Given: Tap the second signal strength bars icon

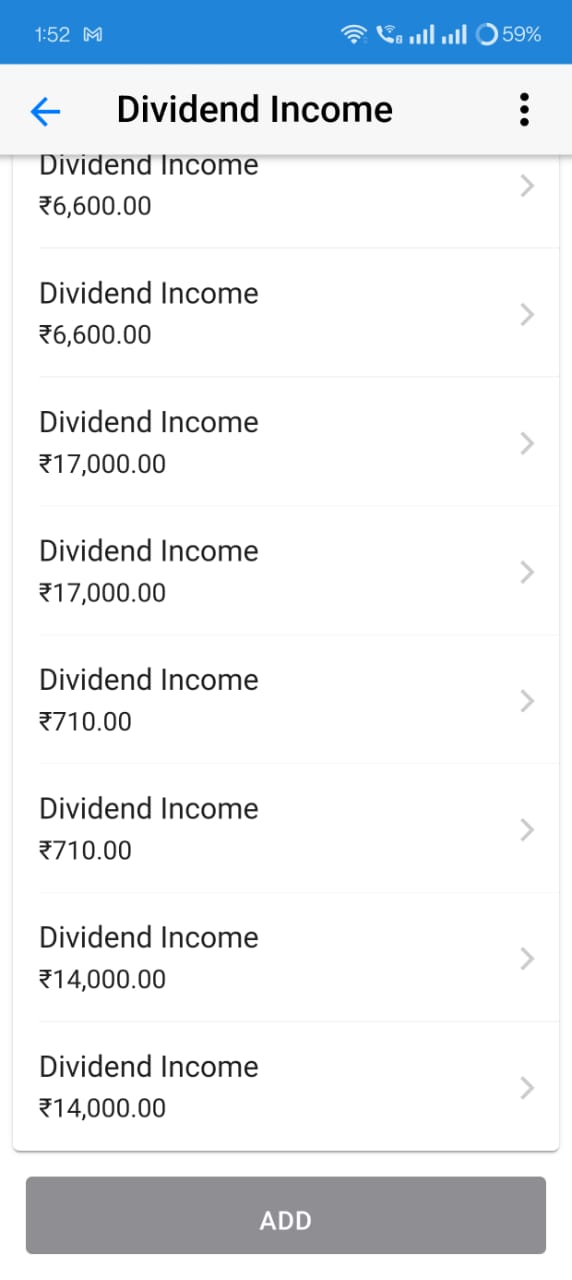Looking at the screenshot, I should (x=454, y=35).
